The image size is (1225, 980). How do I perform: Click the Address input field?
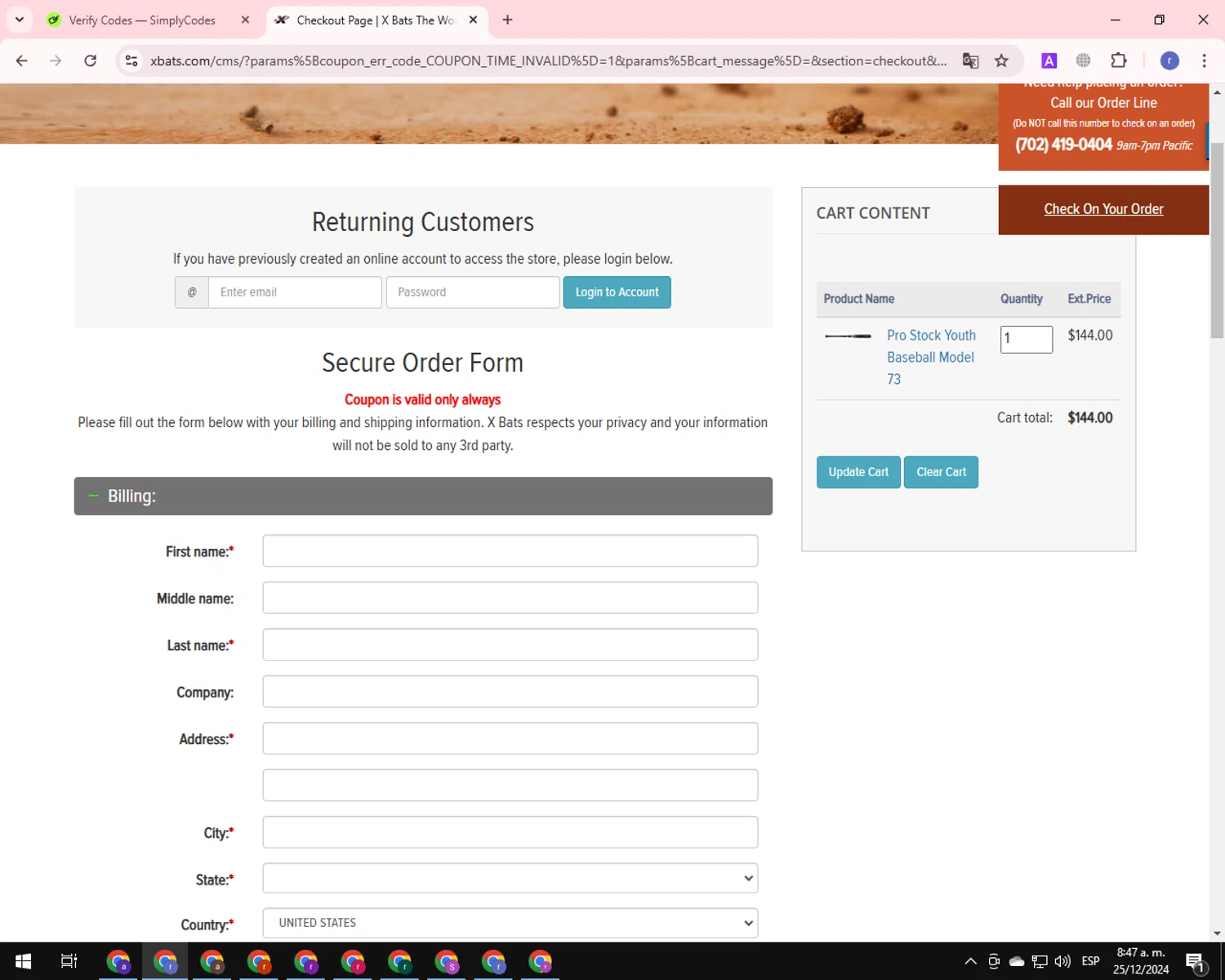pos(510,738)
